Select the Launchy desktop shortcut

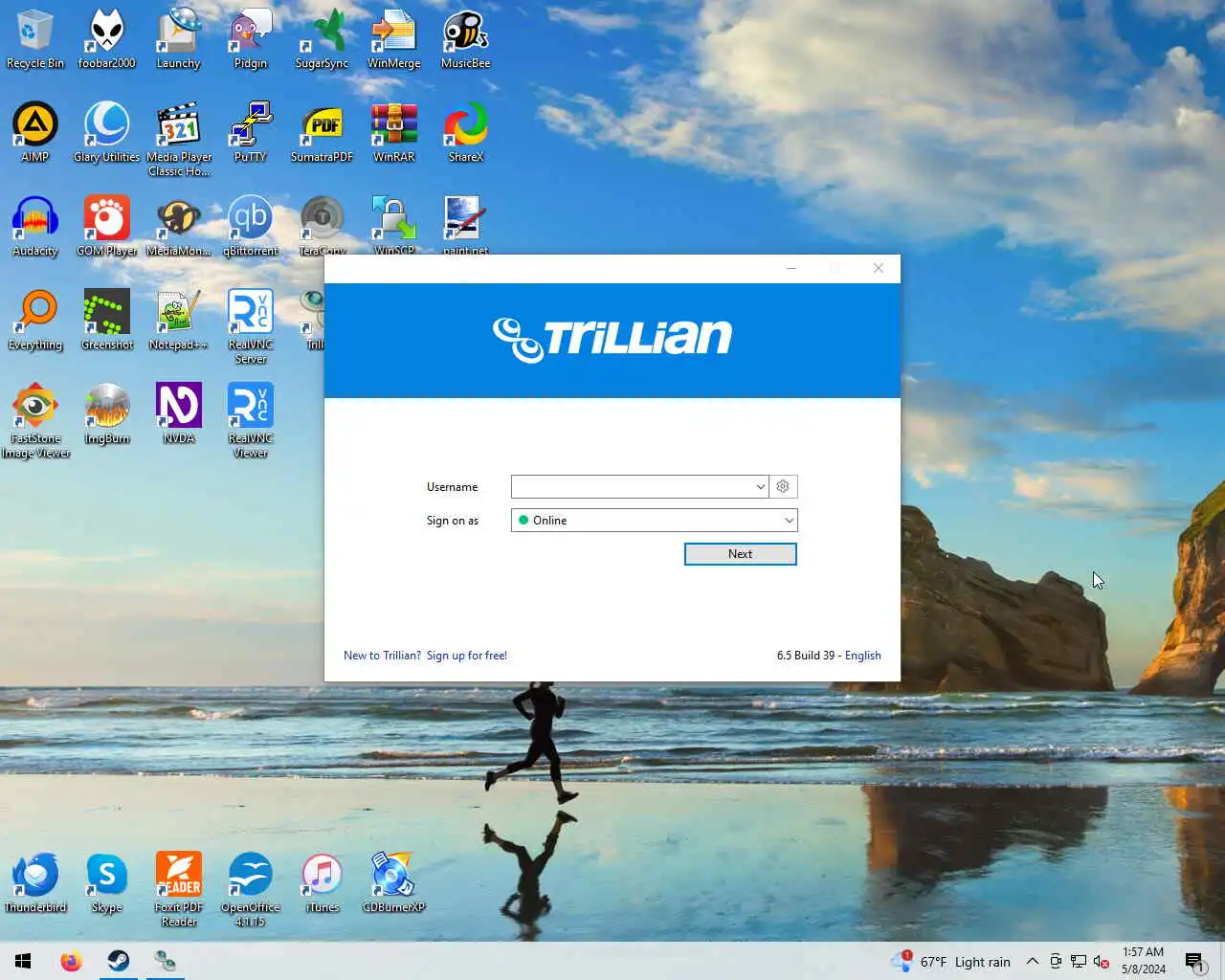(178, 38)
